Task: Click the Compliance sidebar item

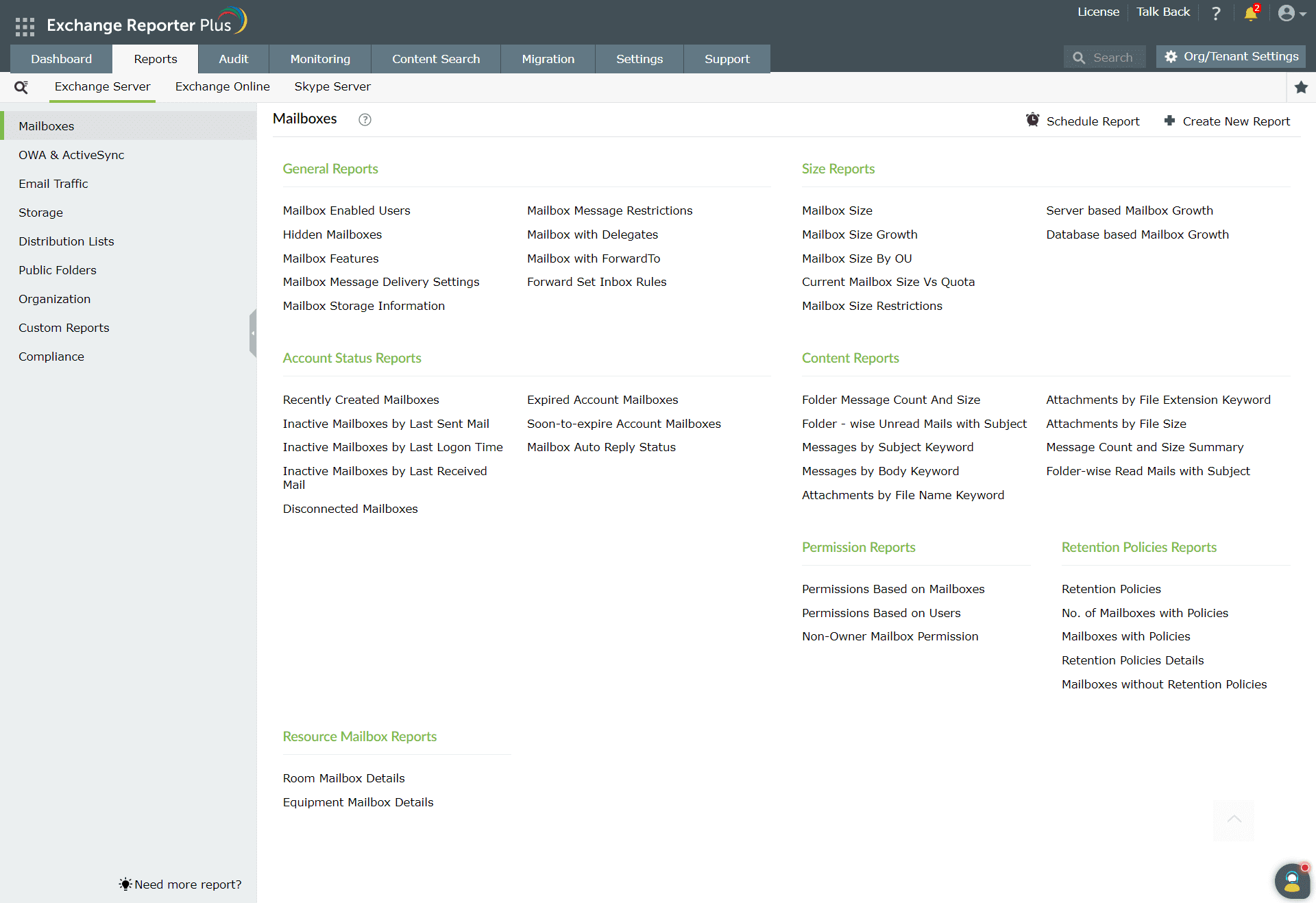Action: [51, 356]
